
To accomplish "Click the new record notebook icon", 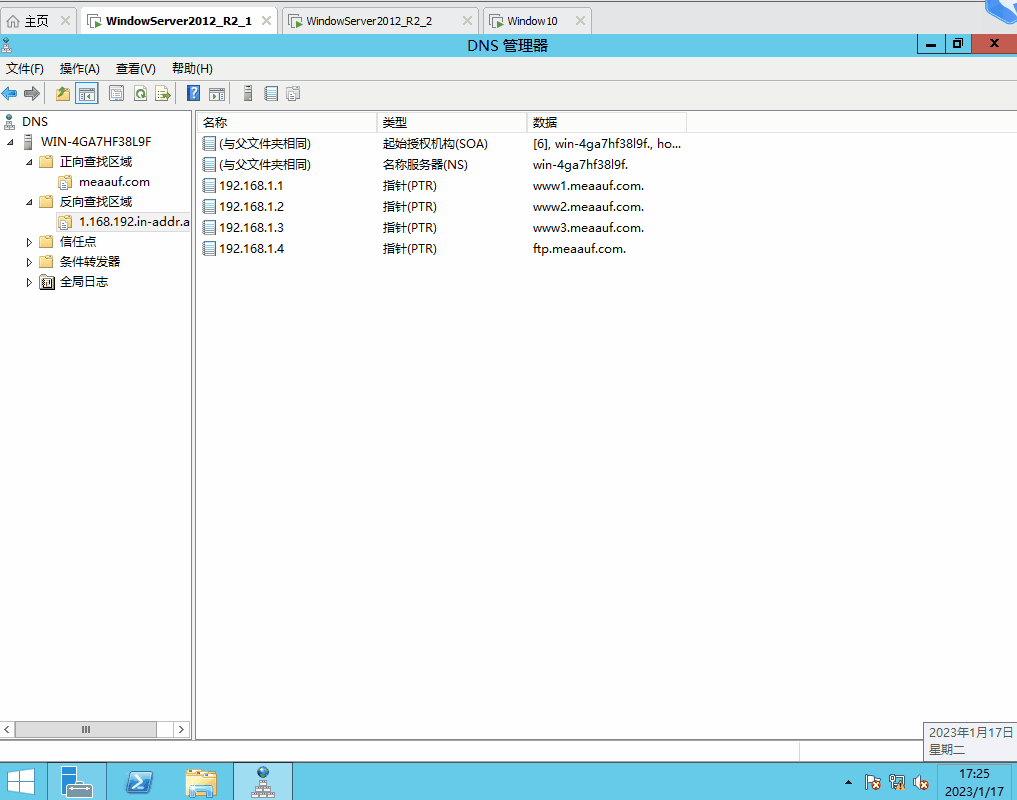I will [271, 93].
